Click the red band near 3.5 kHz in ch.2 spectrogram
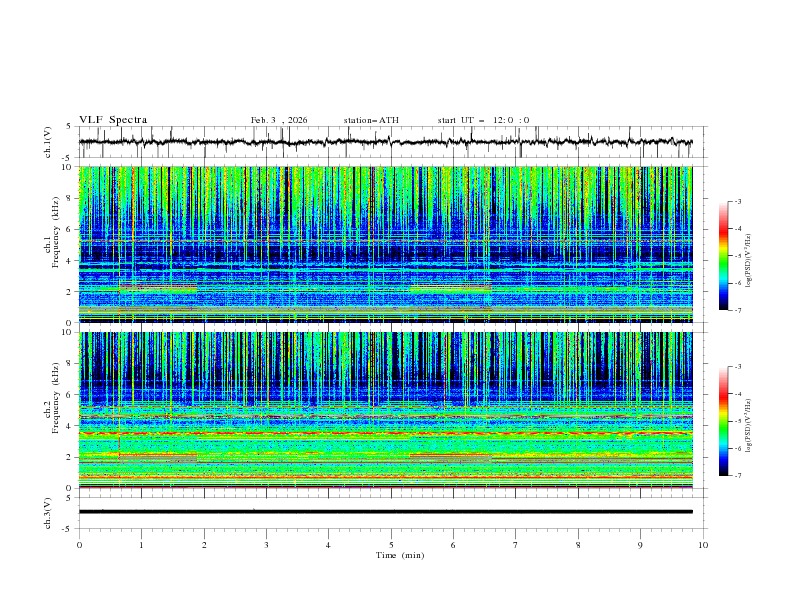The image size is (792, 612). tap(385, 433)
